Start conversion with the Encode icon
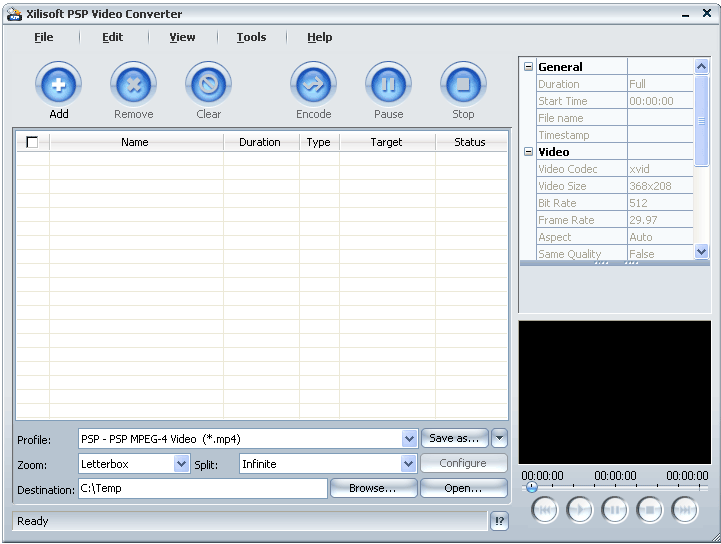 pos(314,85)
